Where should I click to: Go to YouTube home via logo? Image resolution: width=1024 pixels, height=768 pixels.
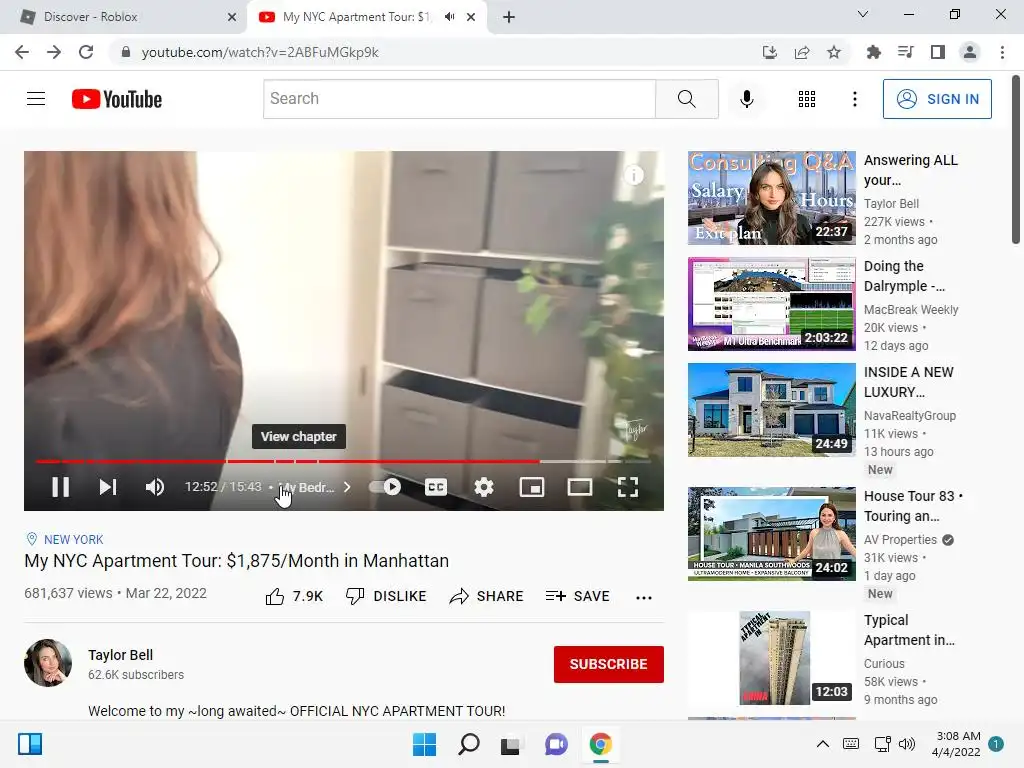pos(117,99)
